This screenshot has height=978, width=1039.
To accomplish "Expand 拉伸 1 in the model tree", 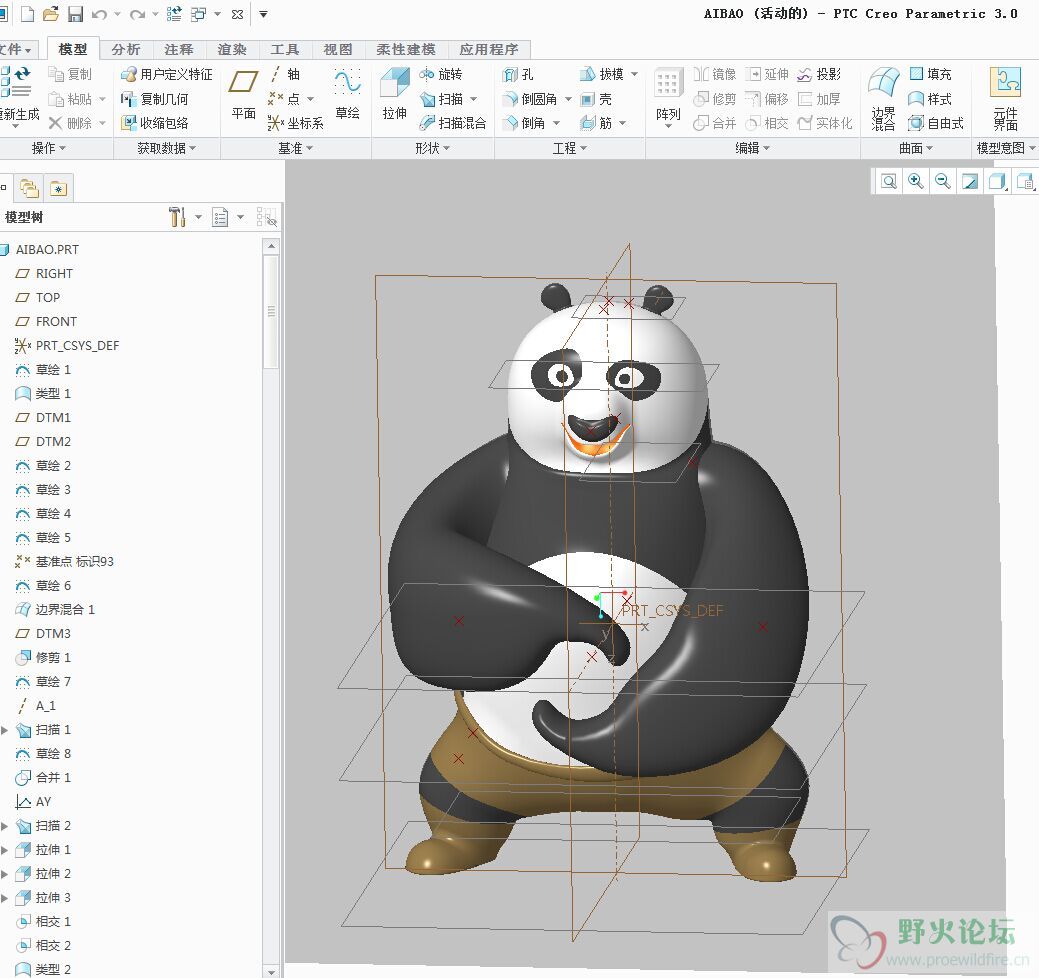I will click(x=5, y=850).
